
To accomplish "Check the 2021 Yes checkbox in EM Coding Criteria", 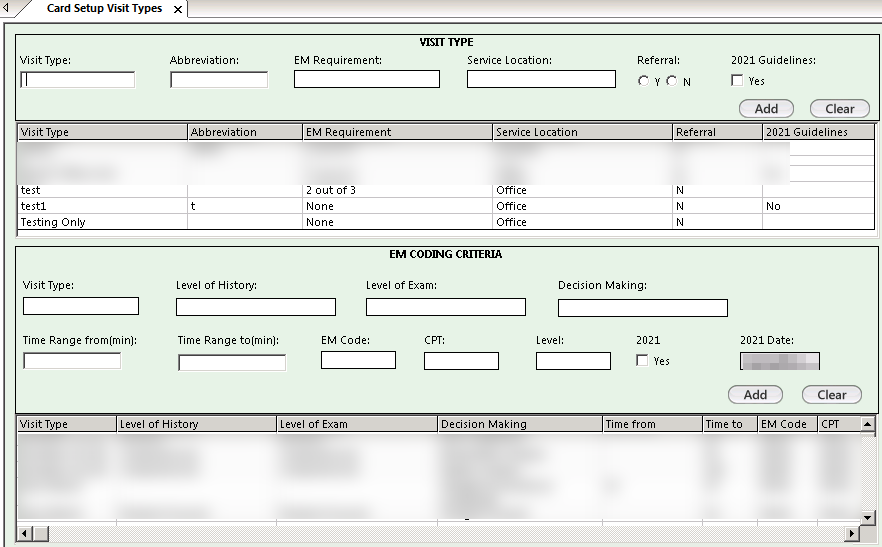I will (x=642, y=360).
